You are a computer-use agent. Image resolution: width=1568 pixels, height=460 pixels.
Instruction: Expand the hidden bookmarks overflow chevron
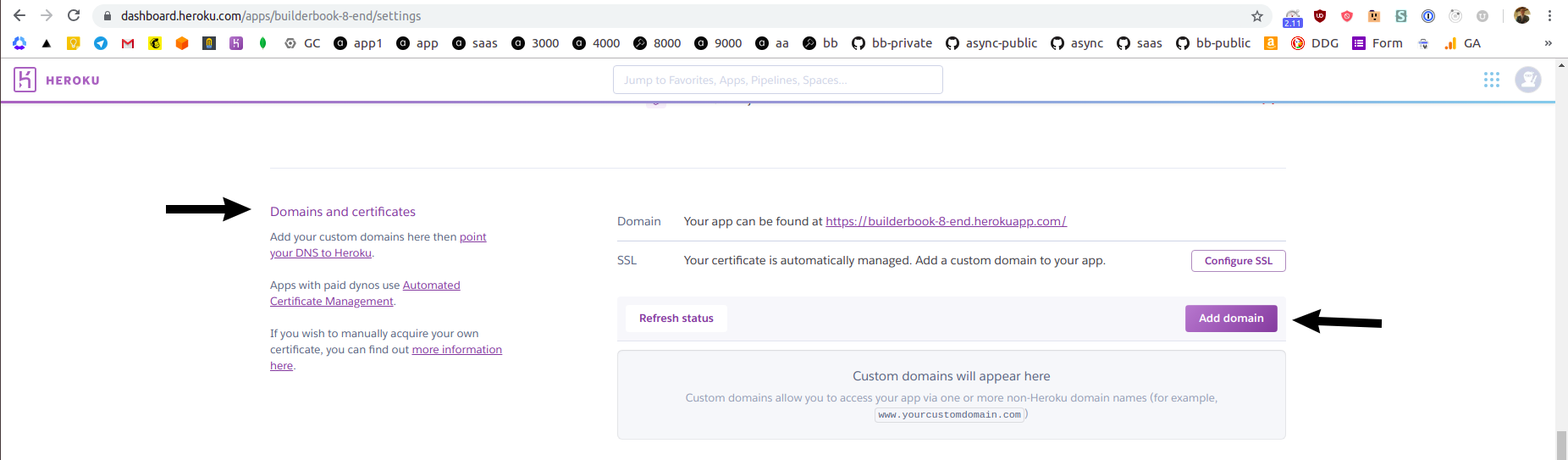coord(1549,43)
